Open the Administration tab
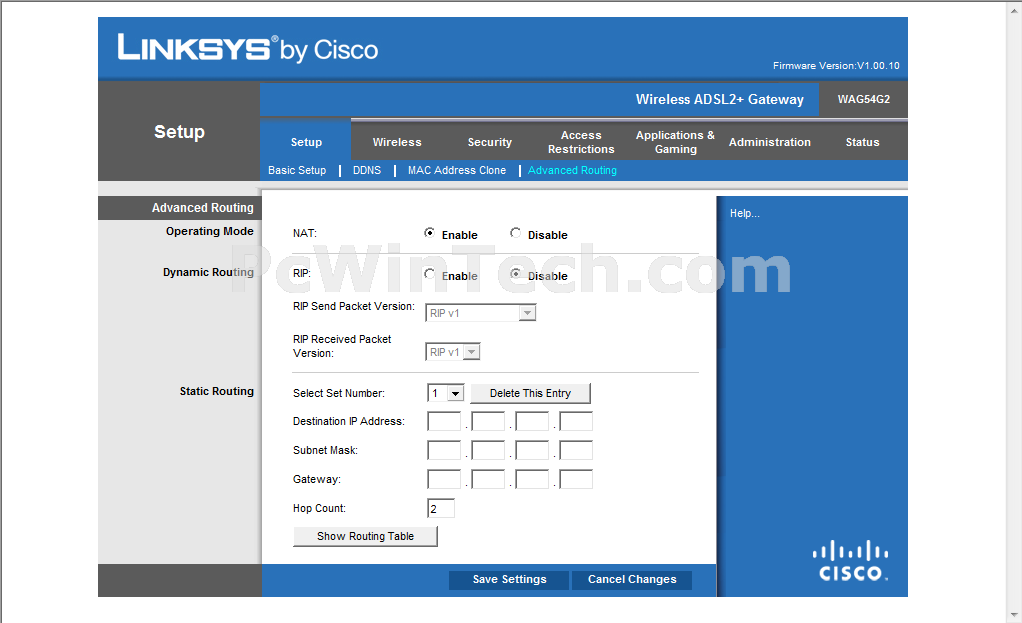The image size is (1022, 623). (770, 142)
